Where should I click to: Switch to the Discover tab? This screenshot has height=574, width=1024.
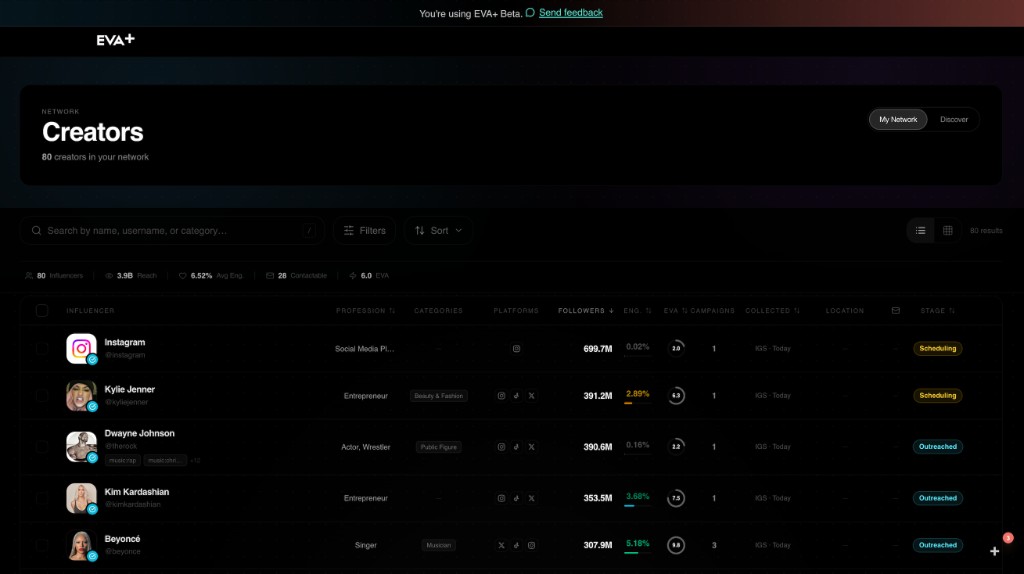[953, 120]
